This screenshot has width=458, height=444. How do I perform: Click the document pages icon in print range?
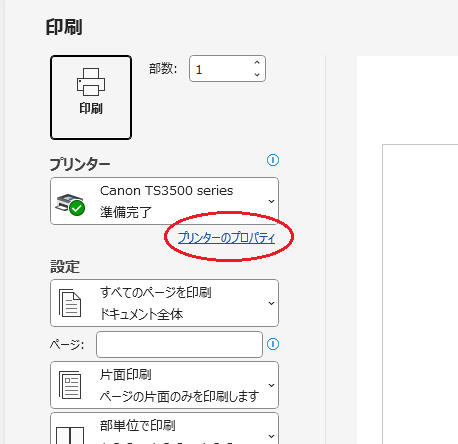[70, 303]
